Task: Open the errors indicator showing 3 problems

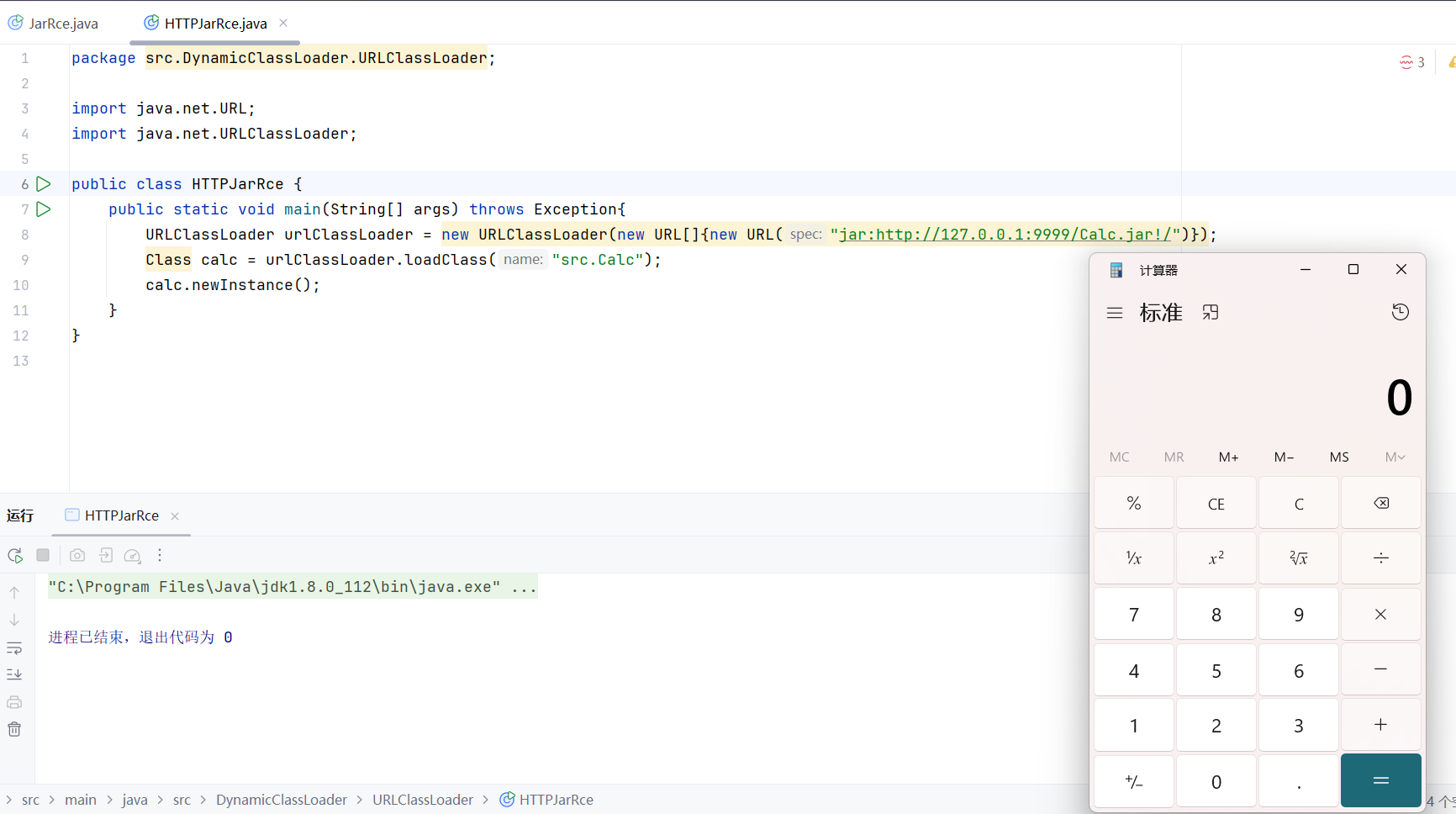Action: [x=1412, y=62]
